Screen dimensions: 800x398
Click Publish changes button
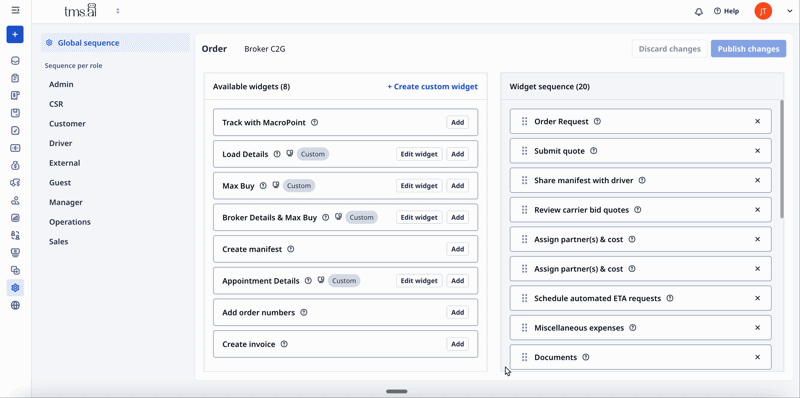pyautogui.click(x=748, y=49)
